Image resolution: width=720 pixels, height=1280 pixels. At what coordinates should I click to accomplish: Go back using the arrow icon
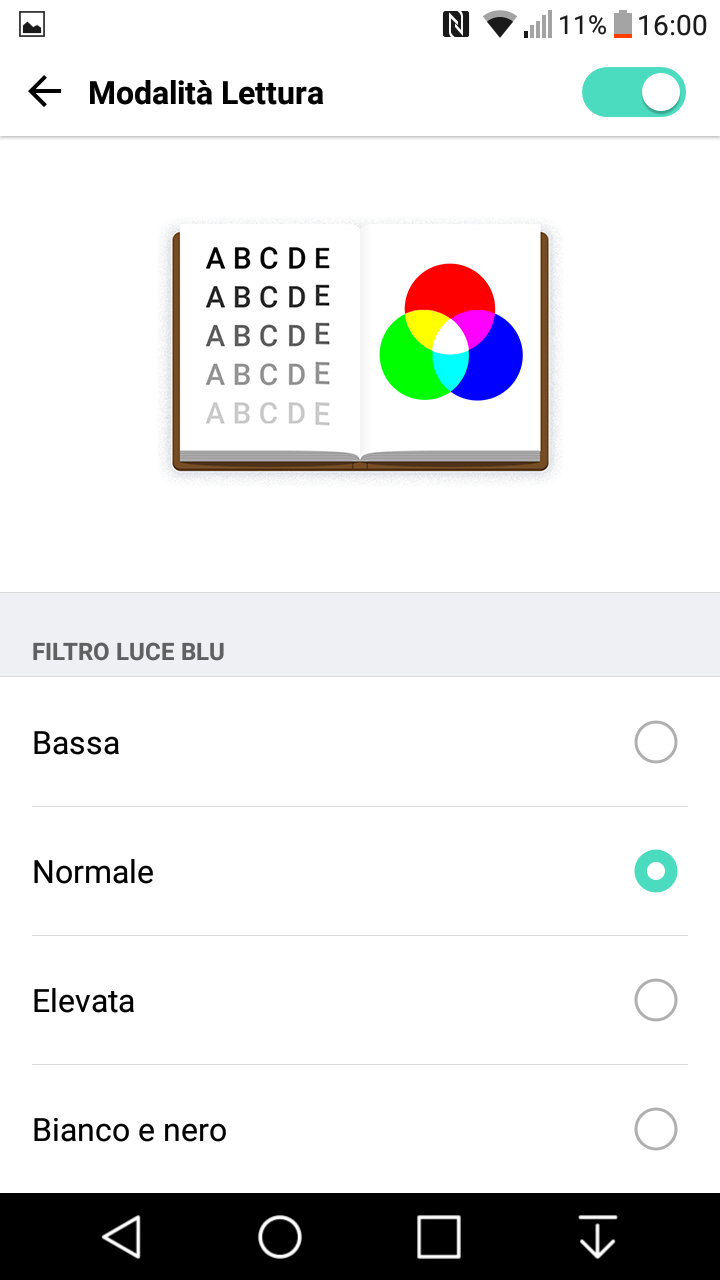point(45,93)
